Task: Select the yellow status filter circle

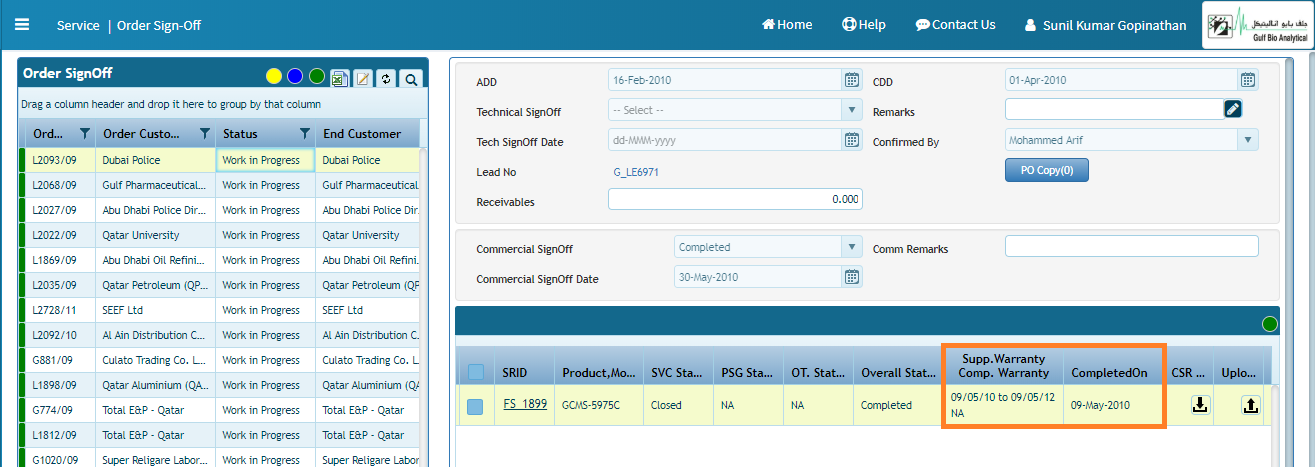Action: [x=273, y=77]
